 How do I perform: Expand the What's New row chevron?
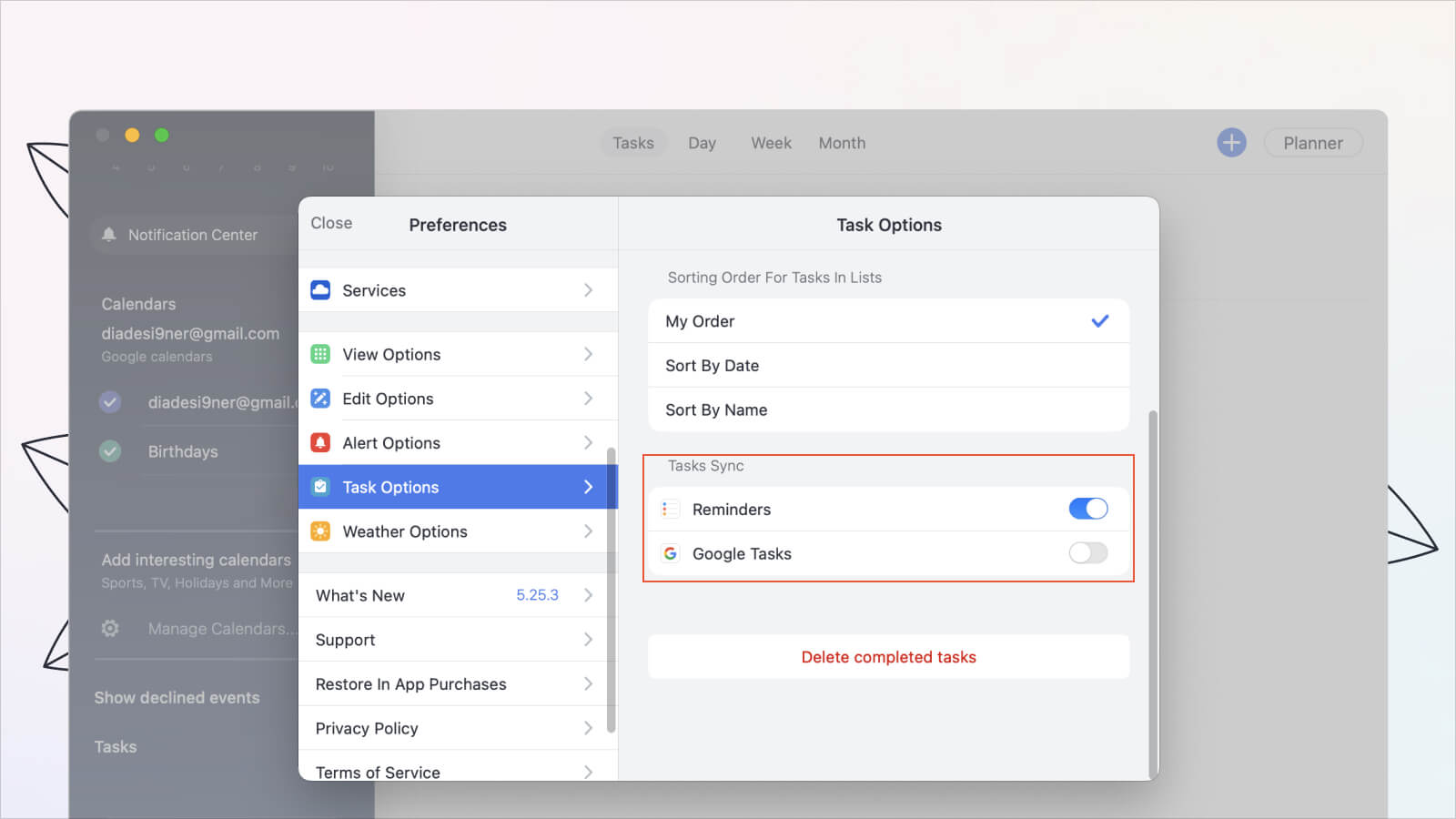click(x=588, y=595)
